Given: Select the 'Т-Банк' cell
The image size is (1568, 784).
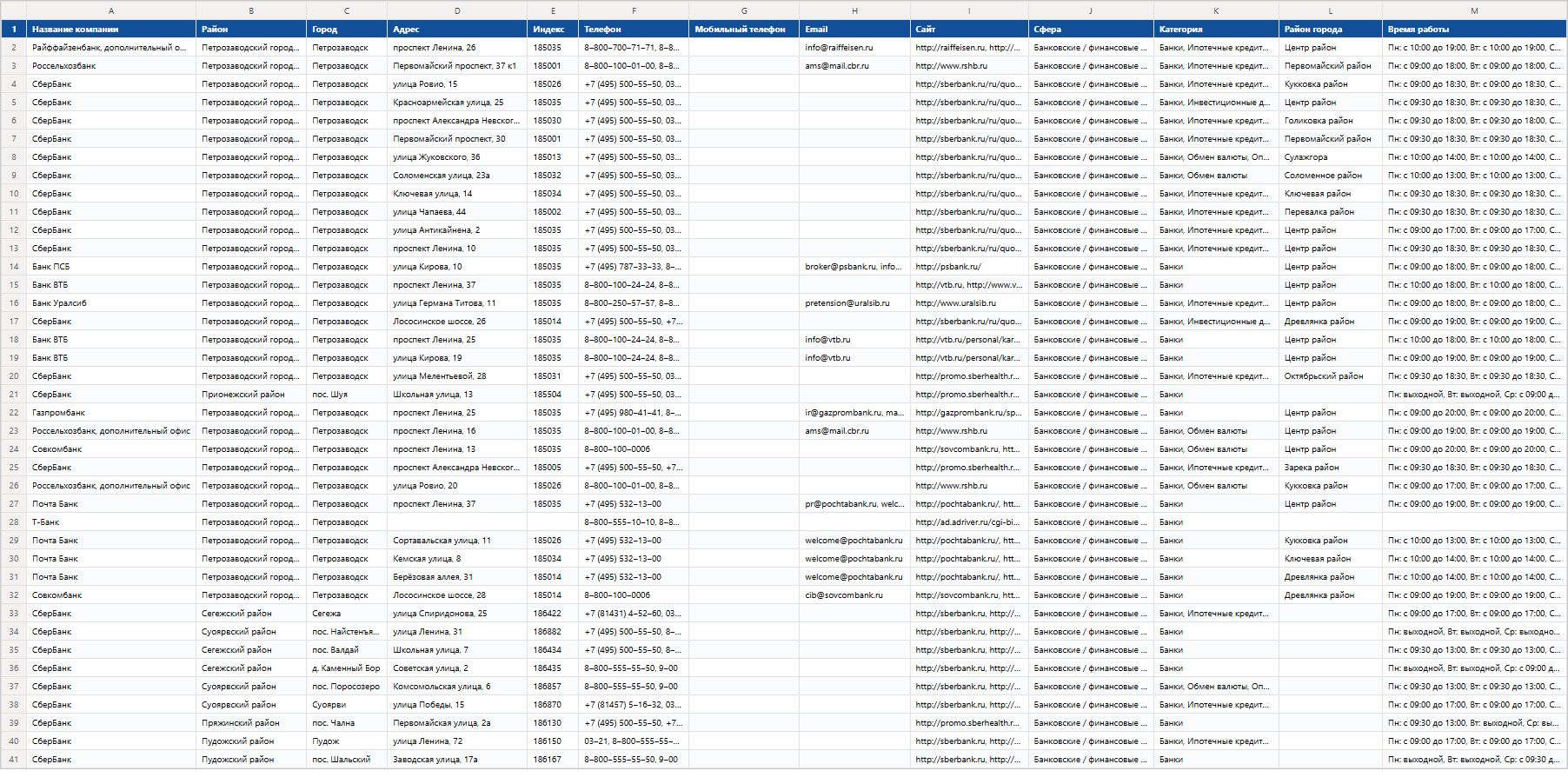Looking at the screenshot, I should [x=111, y=522].
